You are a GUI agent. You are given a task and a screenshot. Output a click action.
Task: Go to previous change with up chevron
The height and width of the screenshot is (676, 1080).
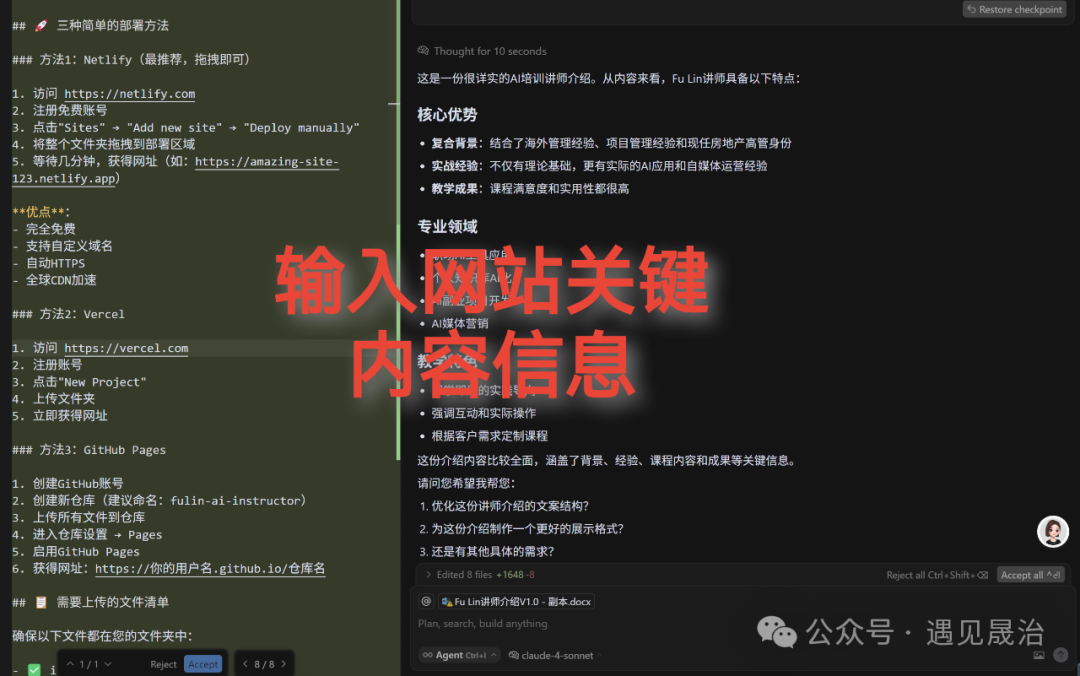point(70,664)
